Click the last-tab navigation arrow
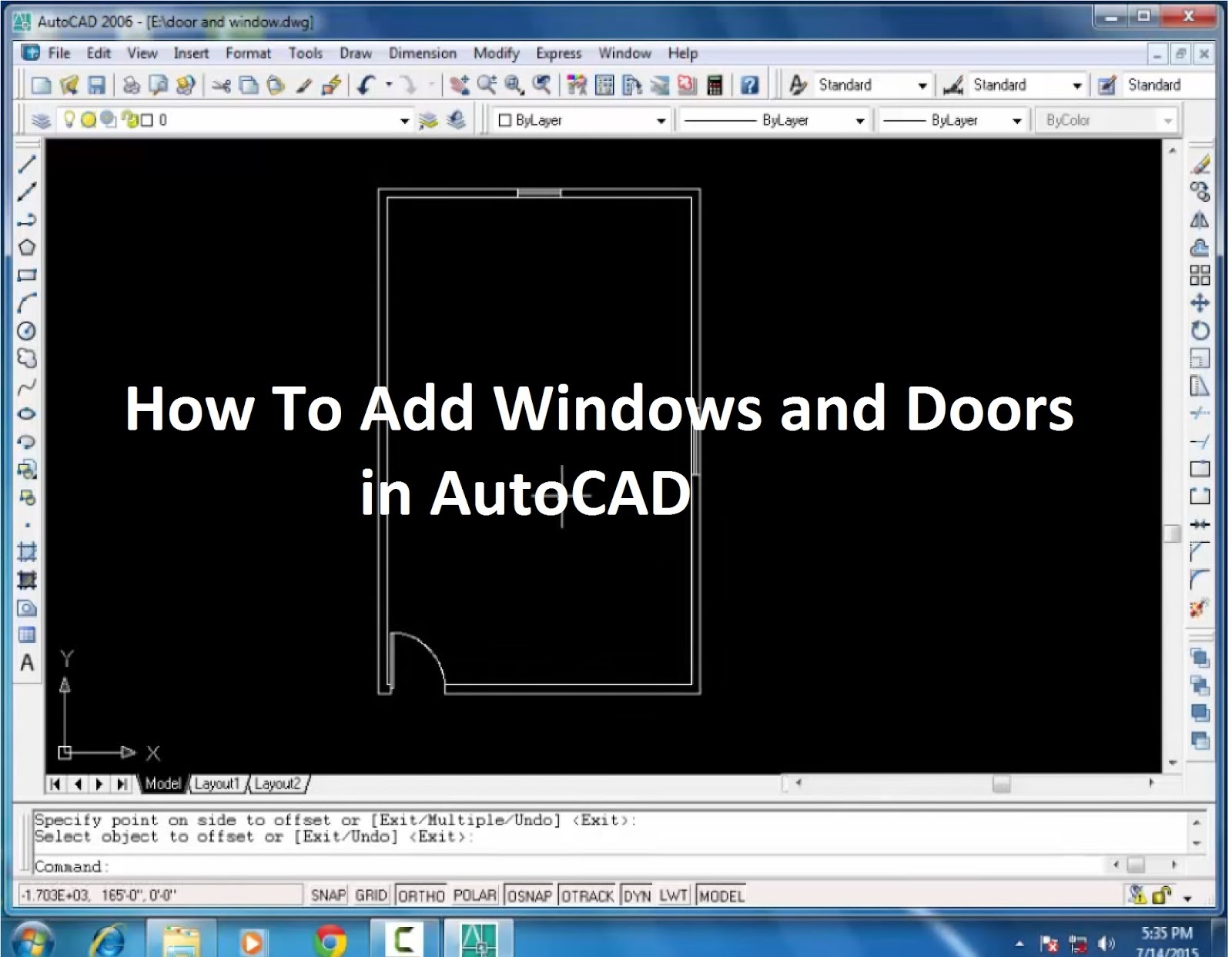This screenshot has height=957, width=1232. click(x=122, y=784)
